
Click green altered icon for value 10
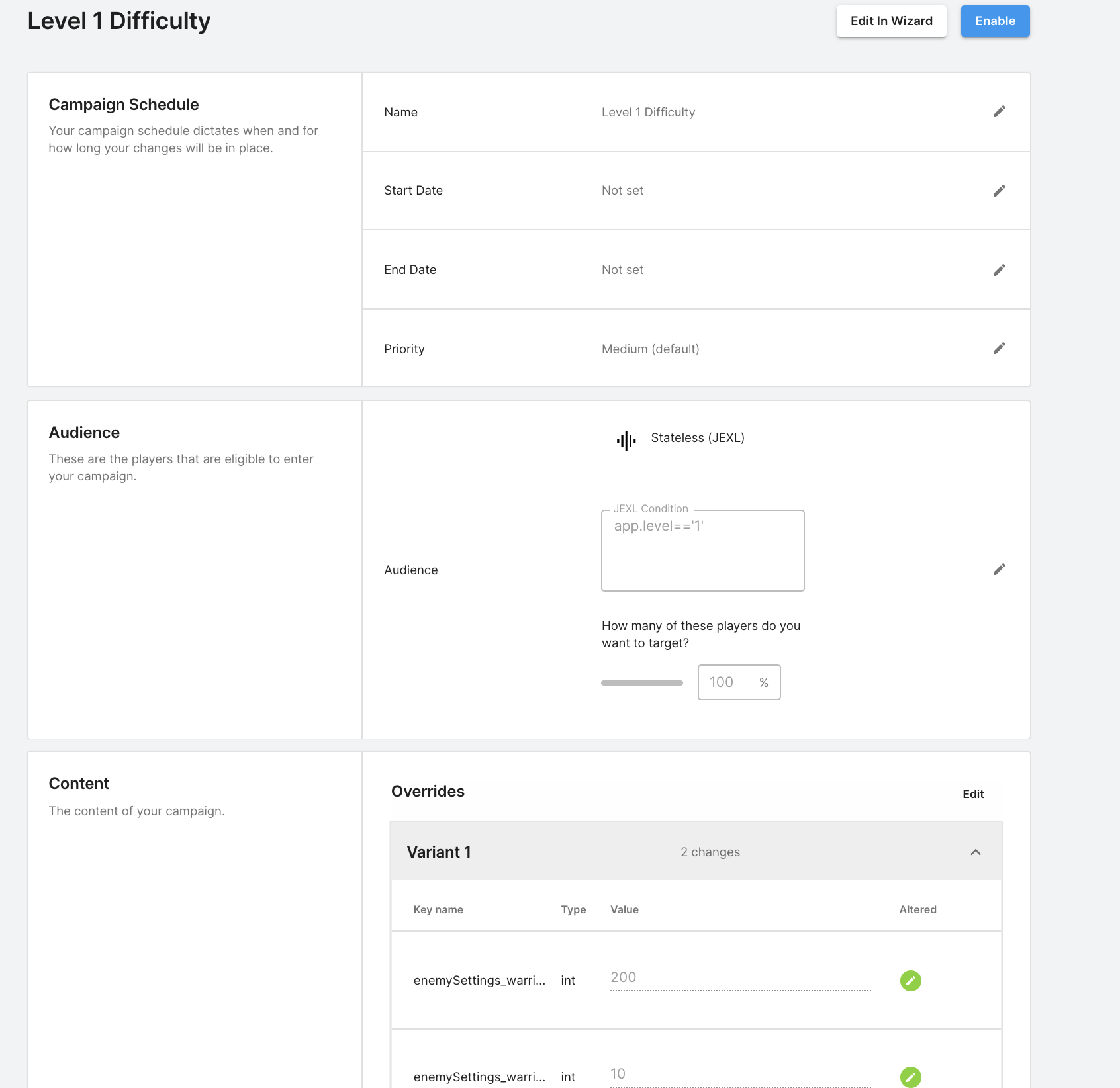coord(910,1077)
